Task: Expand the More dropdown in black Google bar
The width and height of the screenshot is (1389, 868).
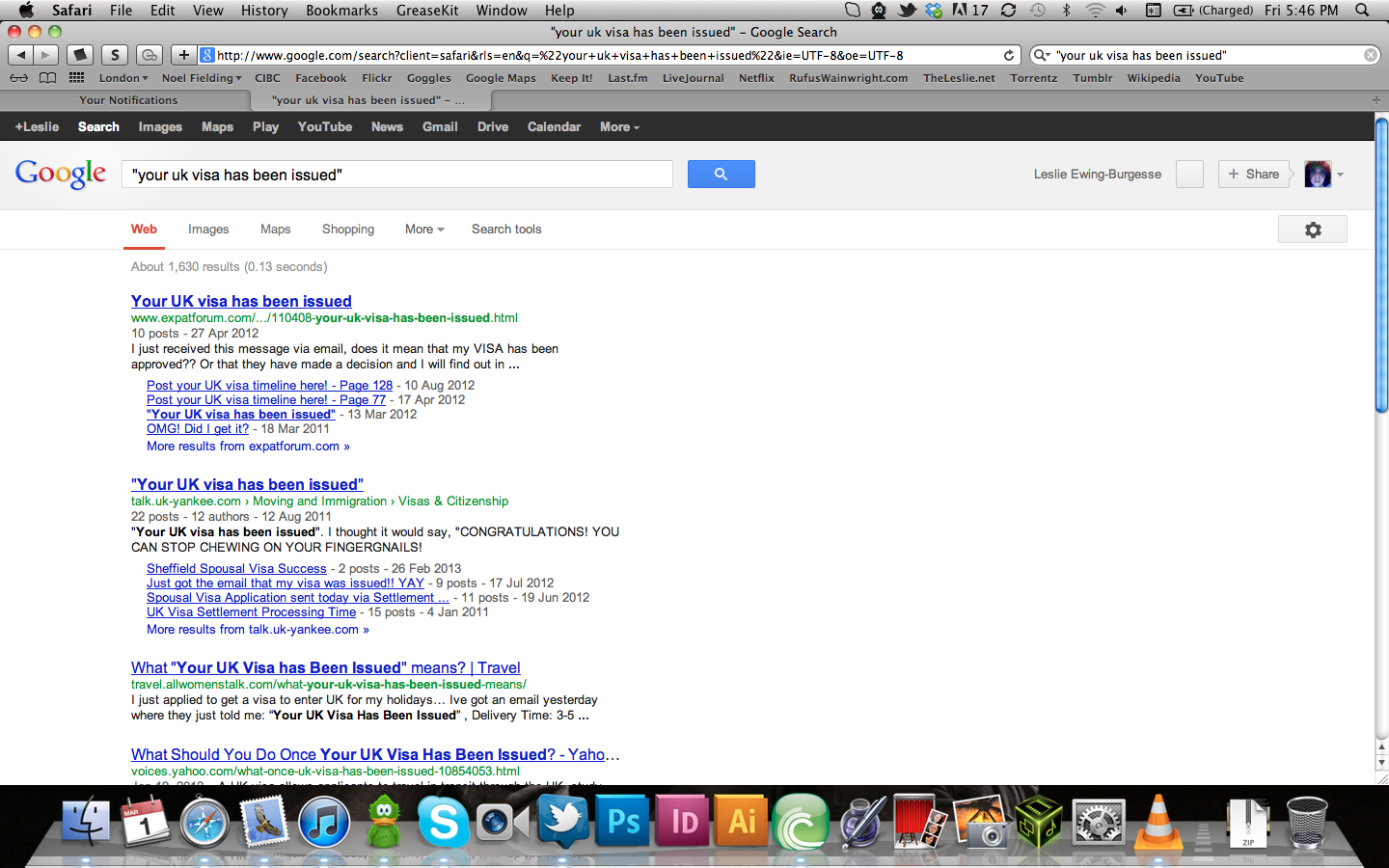Action: tap(619, 126)
